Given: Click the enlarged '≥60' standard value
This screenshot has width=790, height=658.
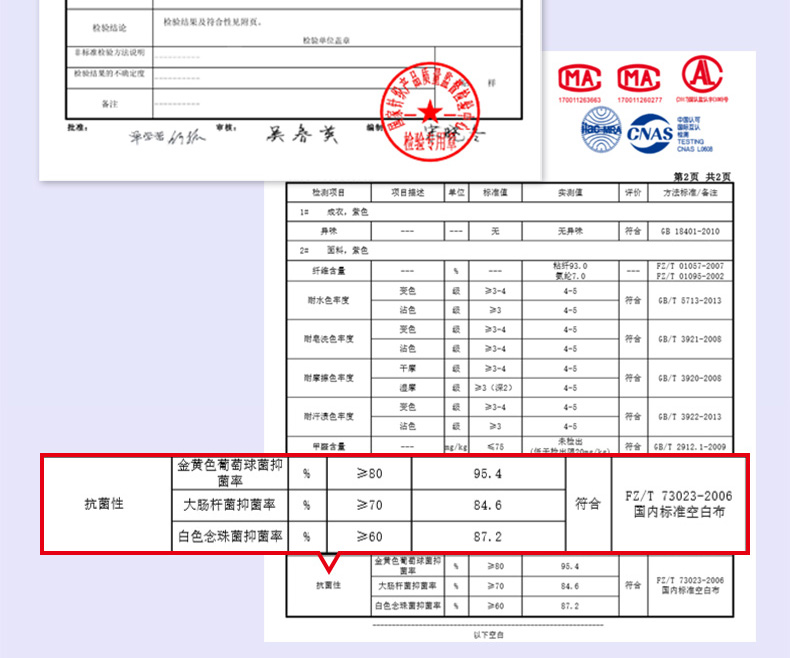Looking at the screenshot, I should (x=369, y=537).
